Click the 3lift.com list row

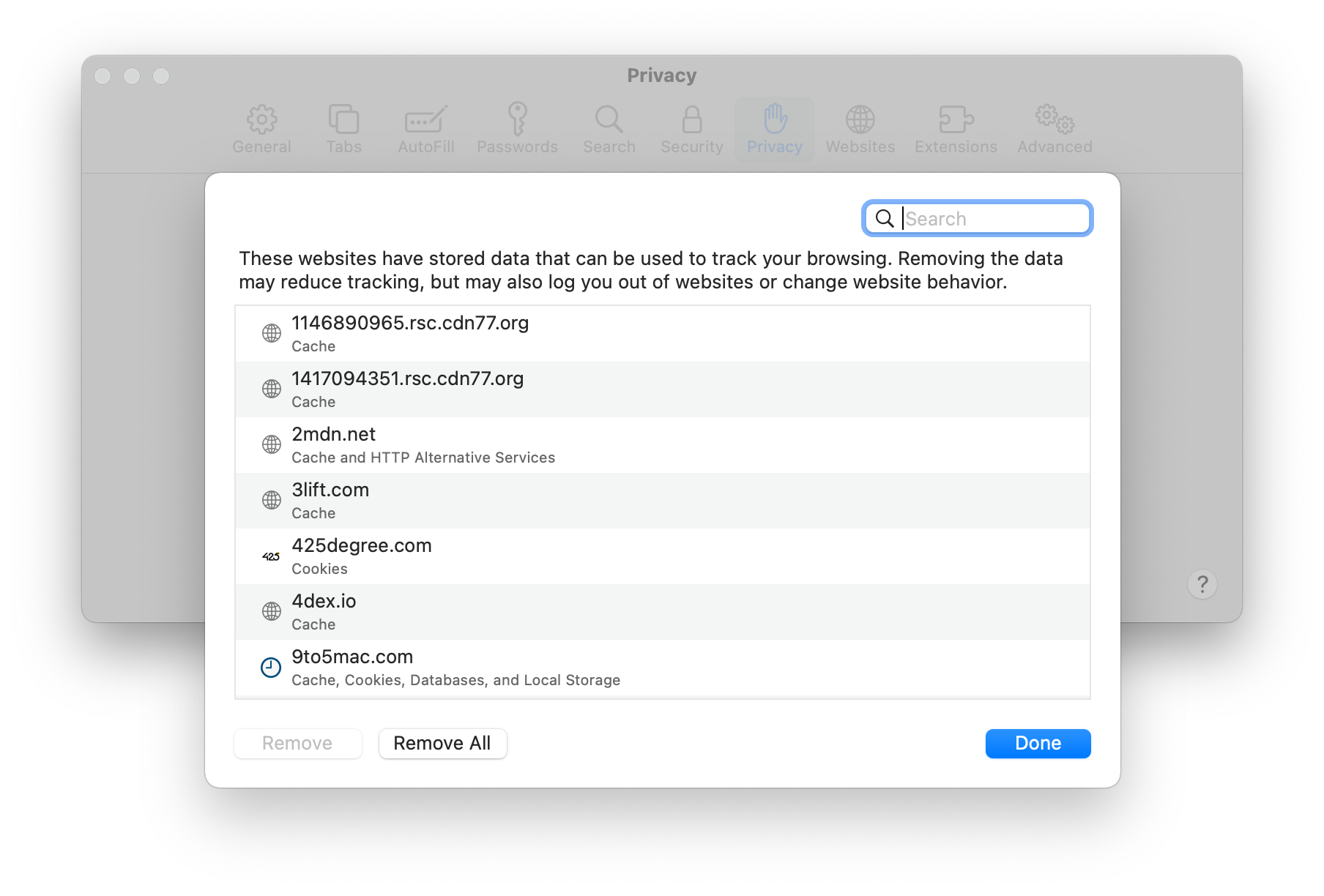click(x=662, y=501)
